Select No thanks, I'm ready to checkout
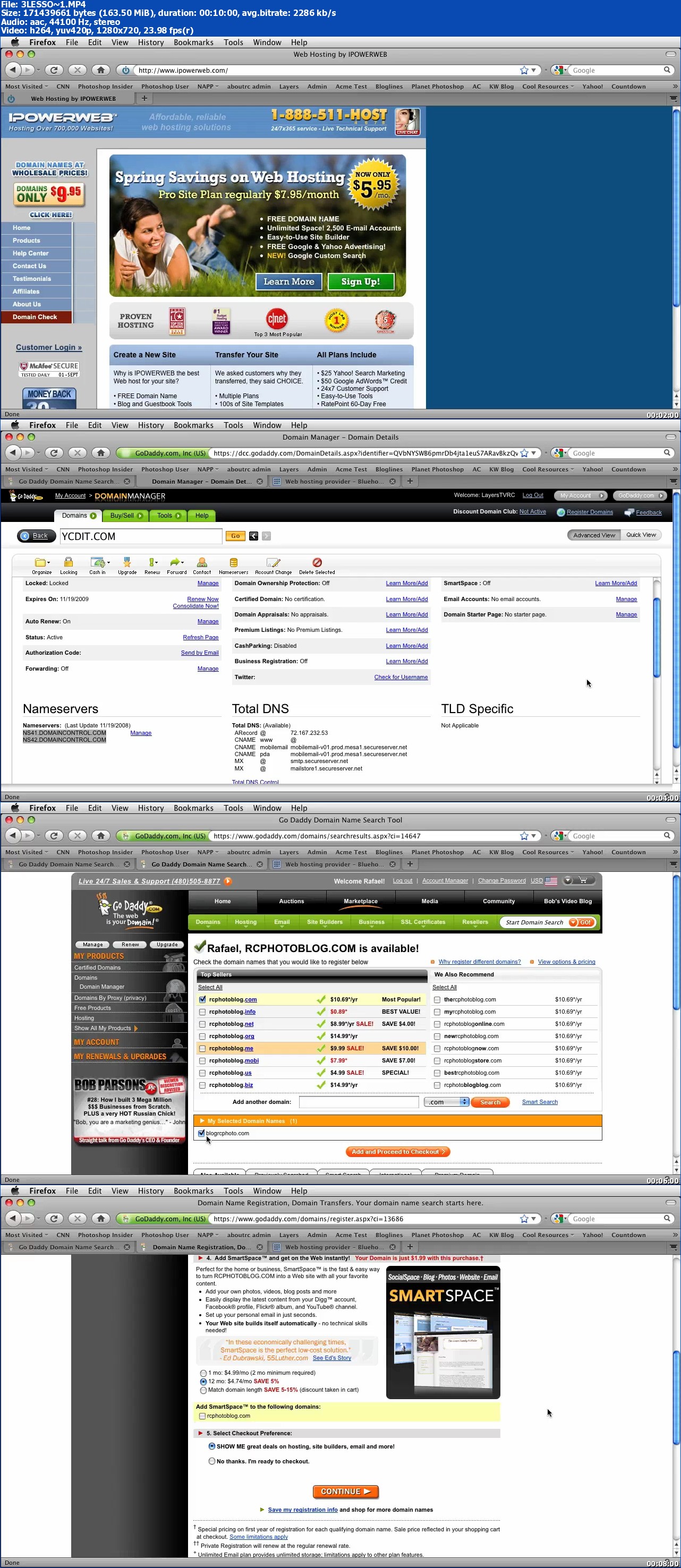Image resolution: width=681 pixels, height=1568 pixels. [212, 1461]
